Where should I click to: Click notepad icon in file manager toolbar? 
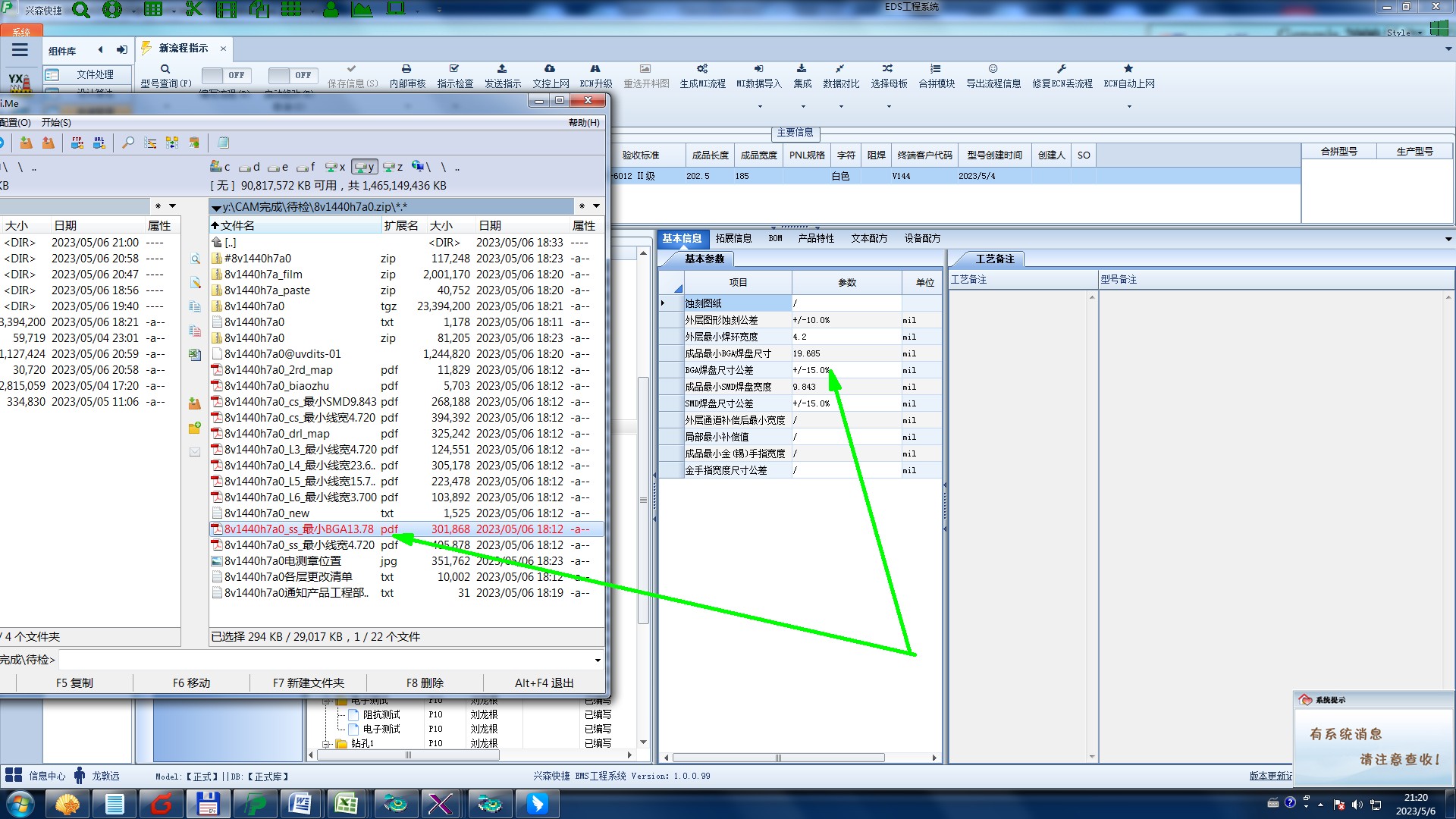[x=223, y=143]
